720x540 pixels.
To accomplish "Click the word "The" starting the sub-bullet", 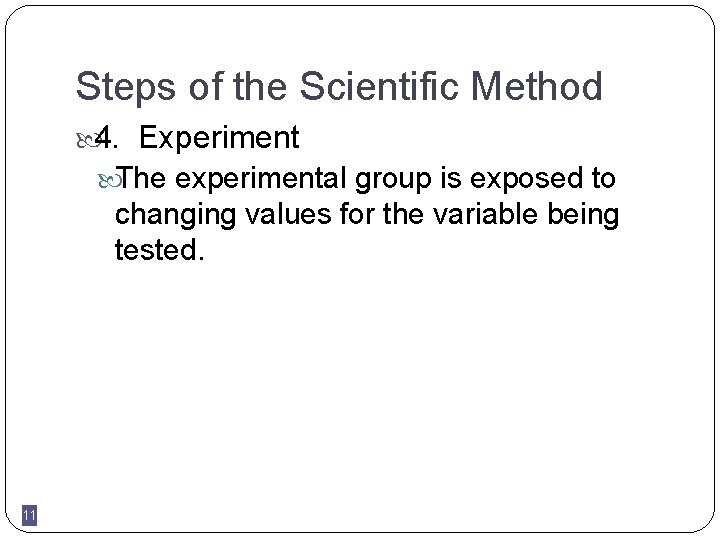I will 150,178.
